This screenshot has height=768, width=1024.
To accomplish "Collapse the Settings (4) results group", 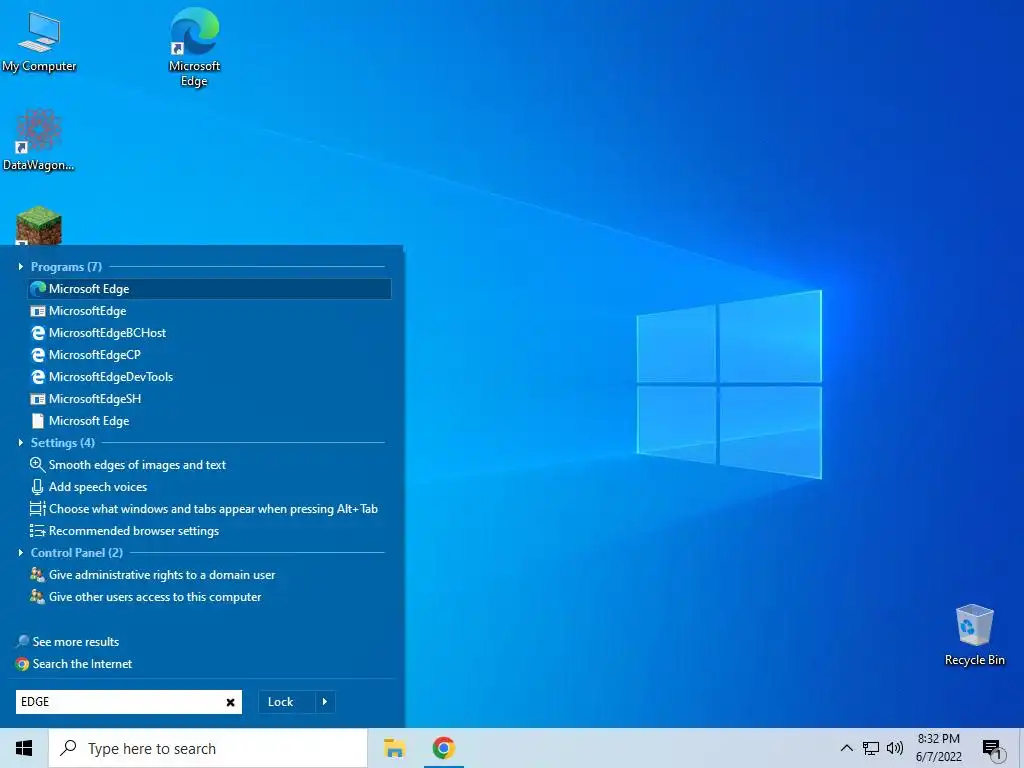I will [x=21, y=443].
